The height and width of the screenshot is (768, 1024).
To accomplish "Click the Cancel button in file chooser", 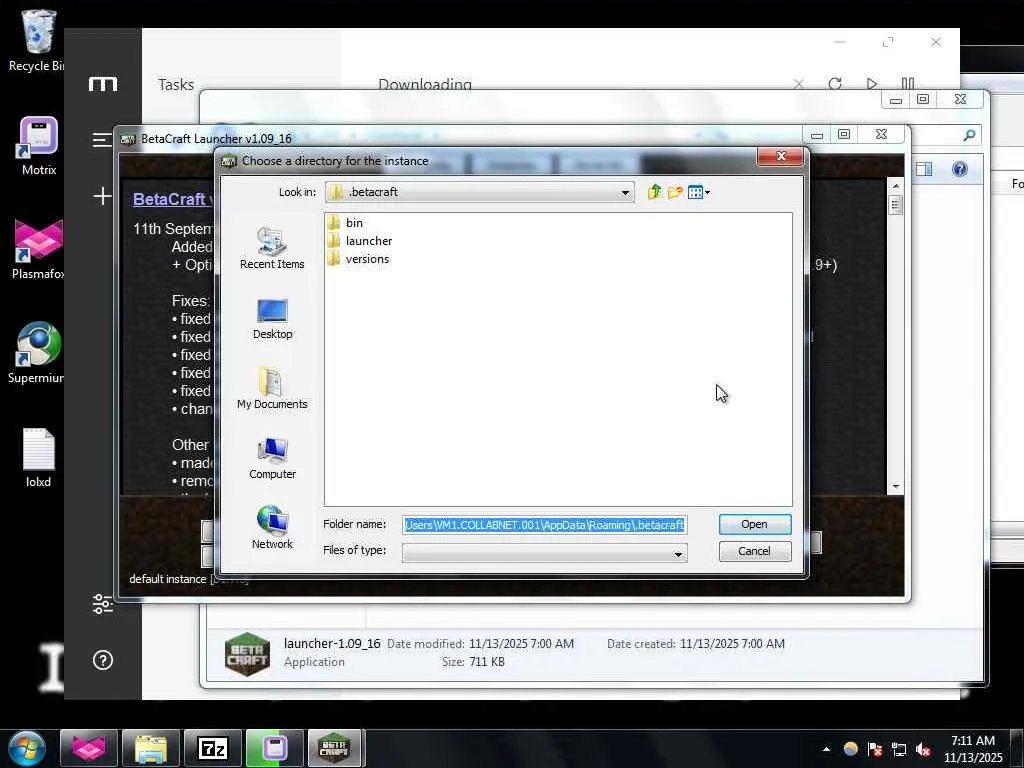I will [754, 551].
